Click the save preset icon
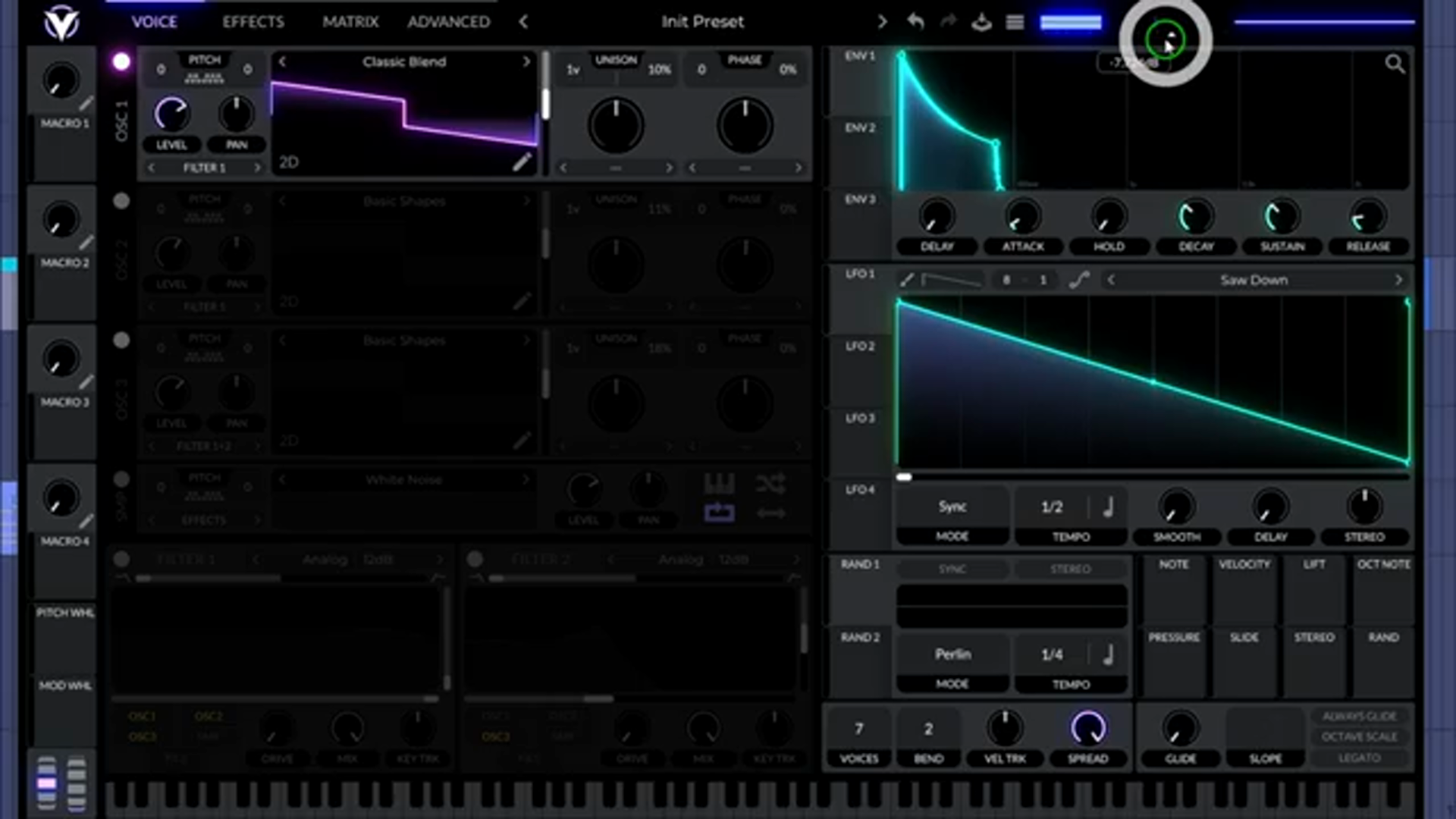Screen dimensions: 1456x819 (981, 22)
